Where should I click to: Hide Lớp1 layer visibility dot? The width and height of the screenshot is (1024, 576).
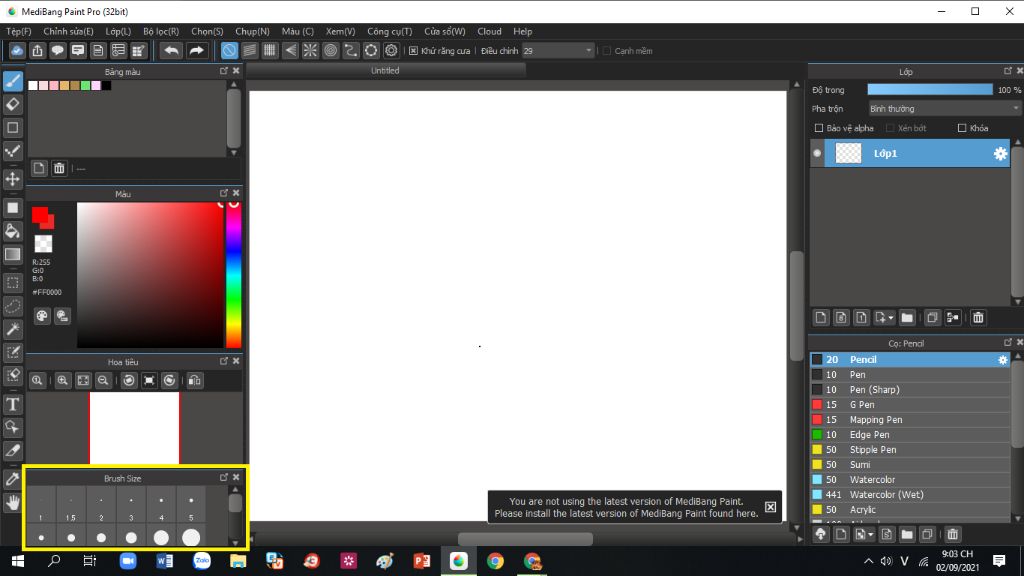pyautogui.click(x=817, y=153)
